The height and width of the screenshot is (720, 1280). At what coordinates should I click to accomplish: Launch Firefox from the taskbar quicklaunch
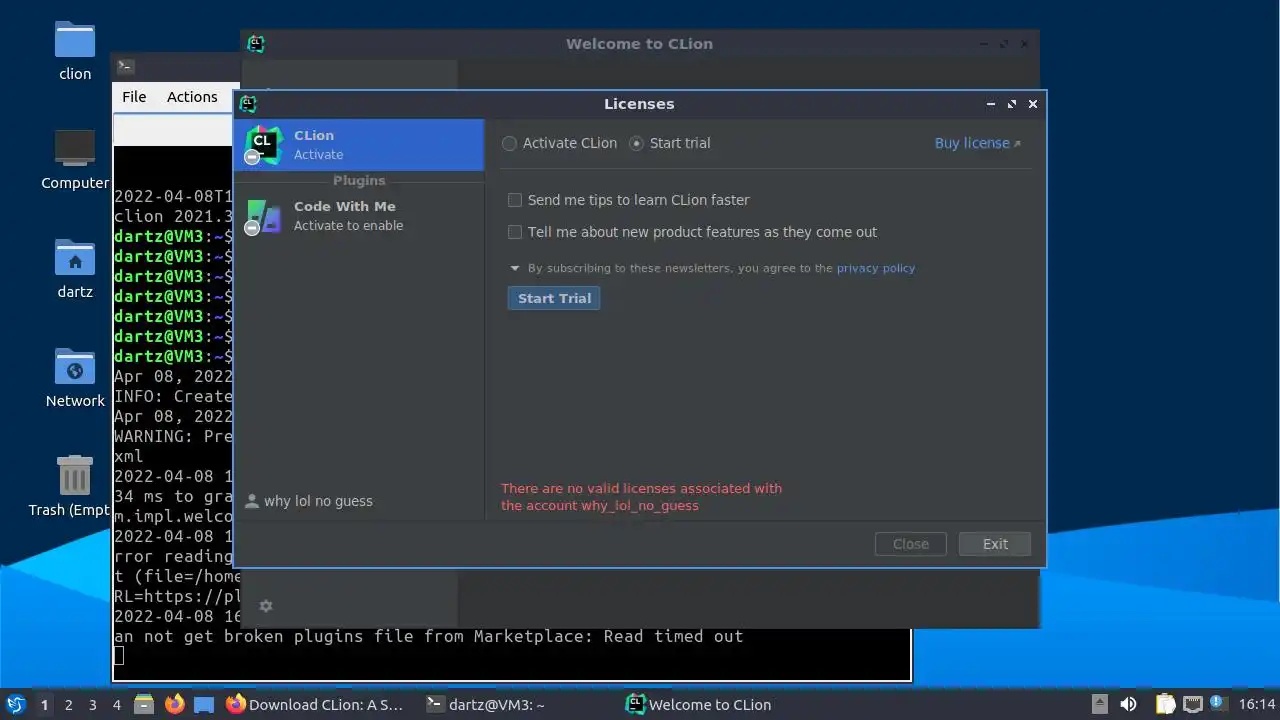pos(174,704)
